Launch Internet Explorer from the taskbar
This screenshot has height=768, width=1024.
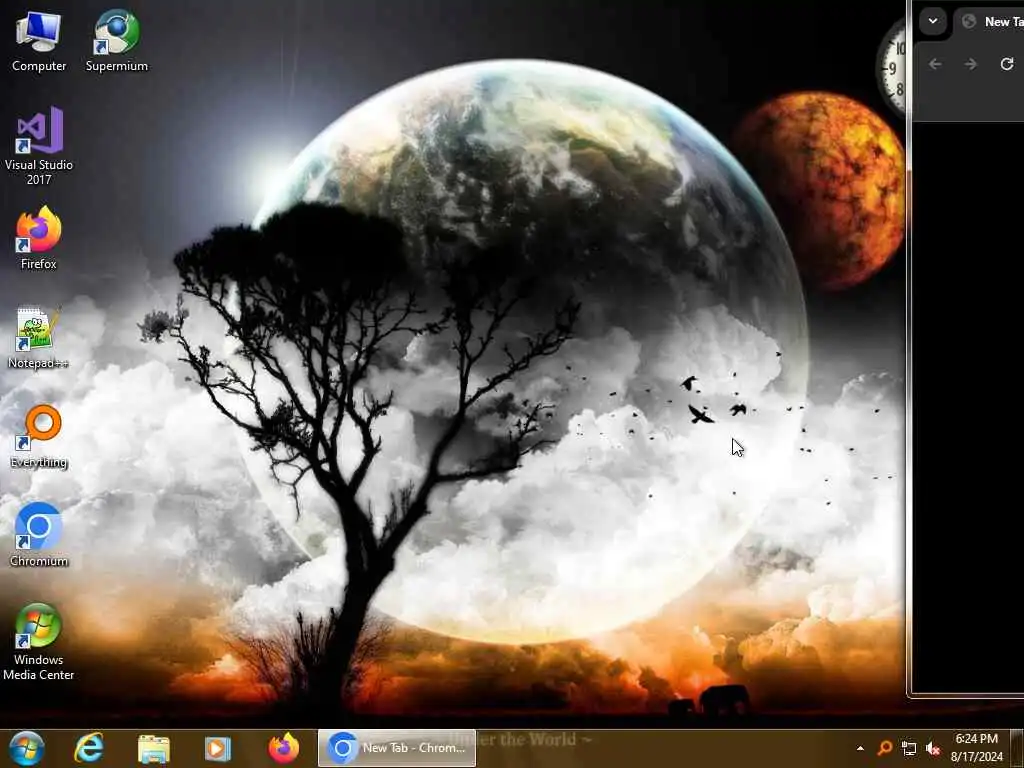click(89, 748)
